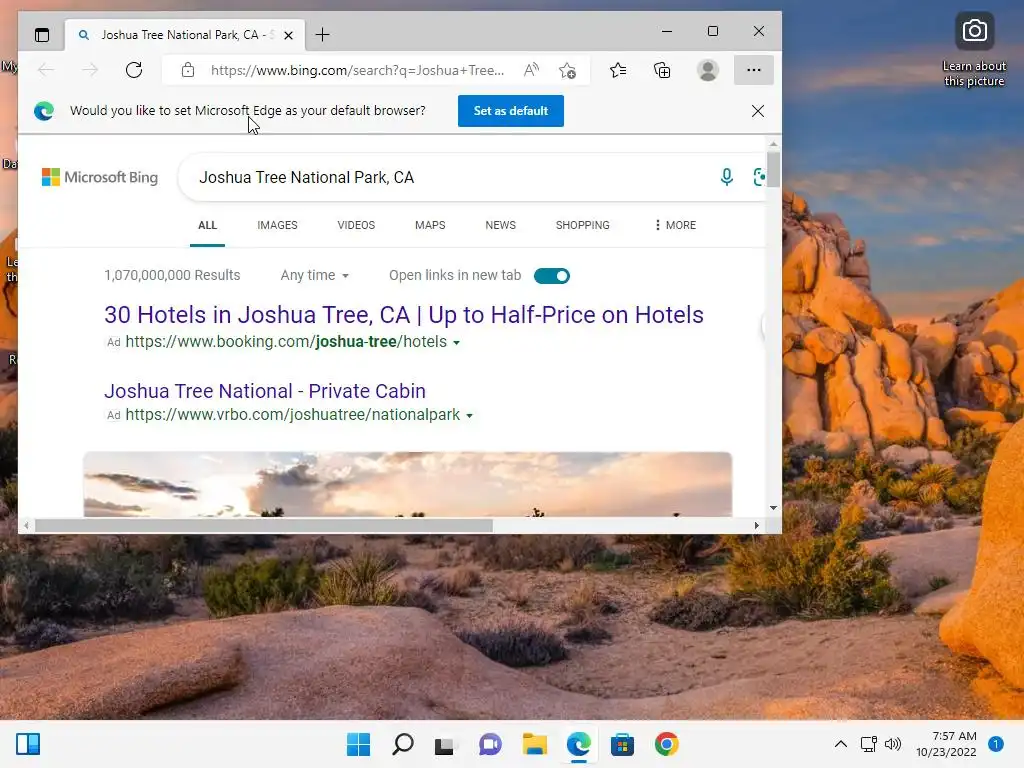
Task: Click 1,070,000,000 Results count text
Action: 172,276
